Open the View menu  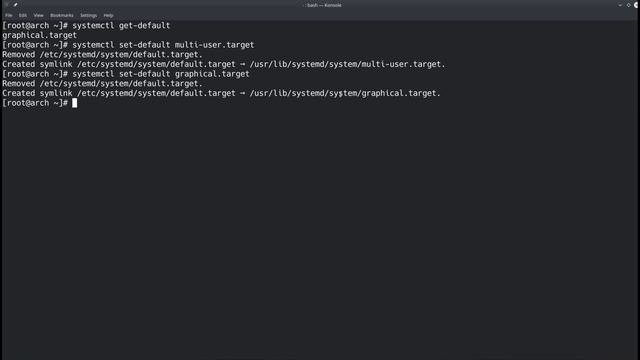click(x=38, y=15)
